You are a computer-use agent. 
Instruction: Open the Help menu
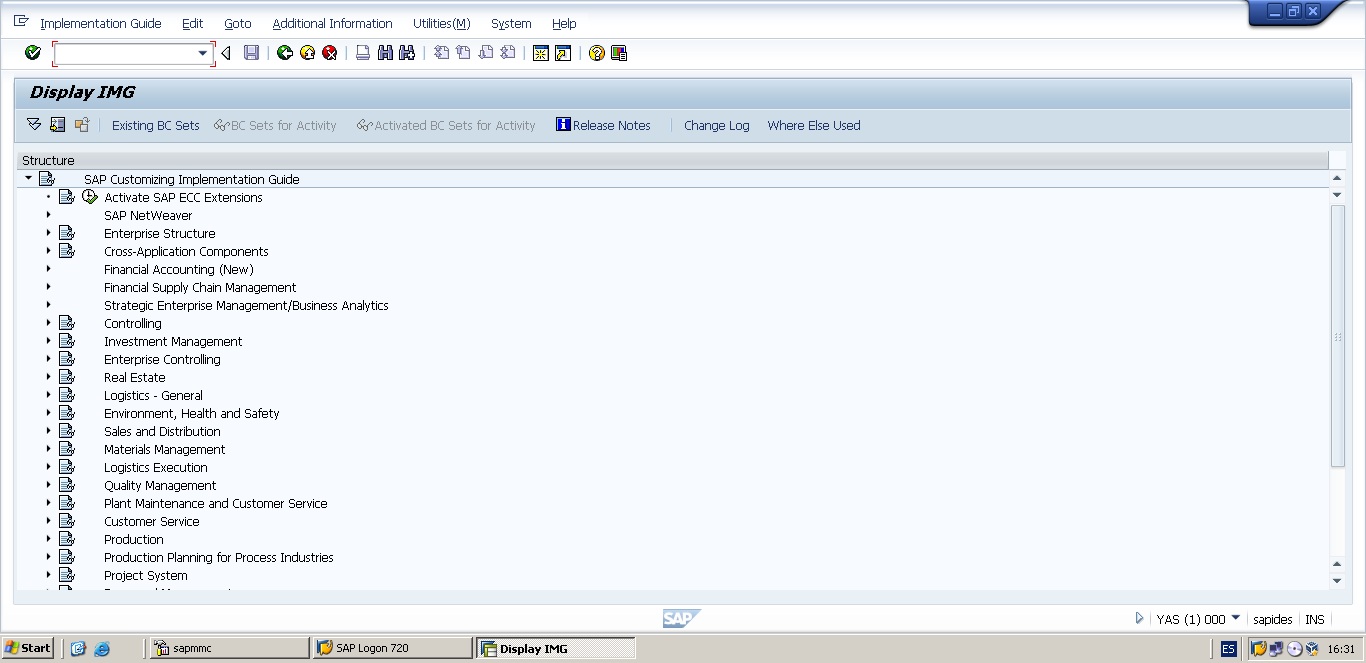pos(564,23)
